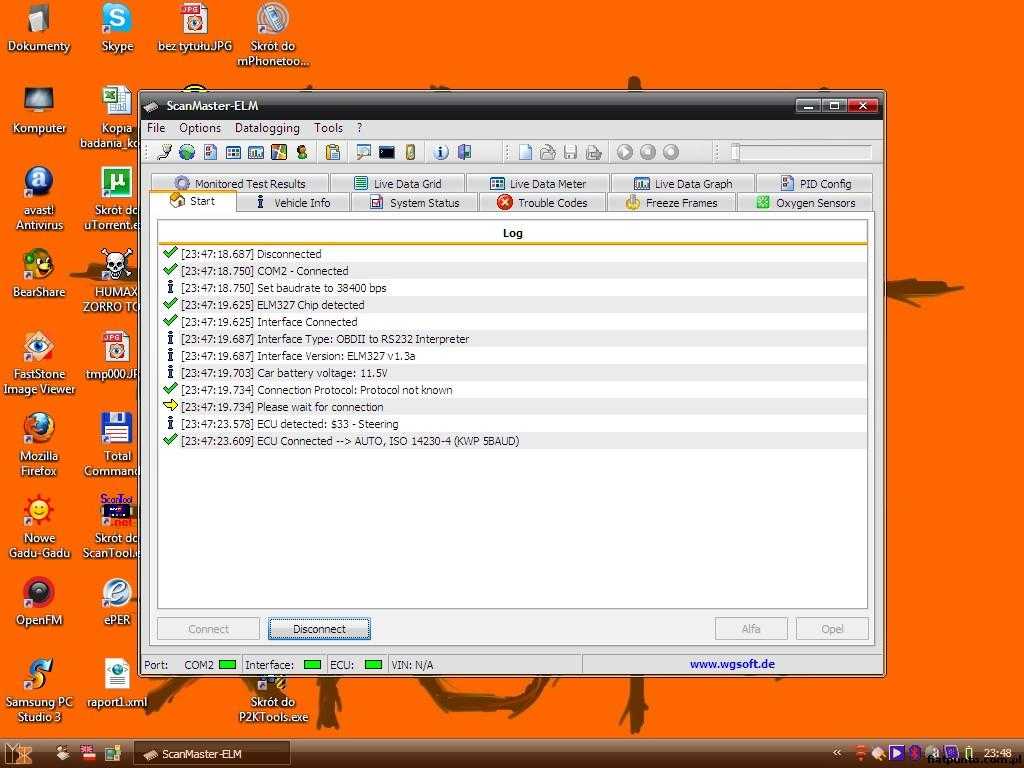The image size is (1024, 768).
Task: Open the Tools menu
Action: point(328,128)
